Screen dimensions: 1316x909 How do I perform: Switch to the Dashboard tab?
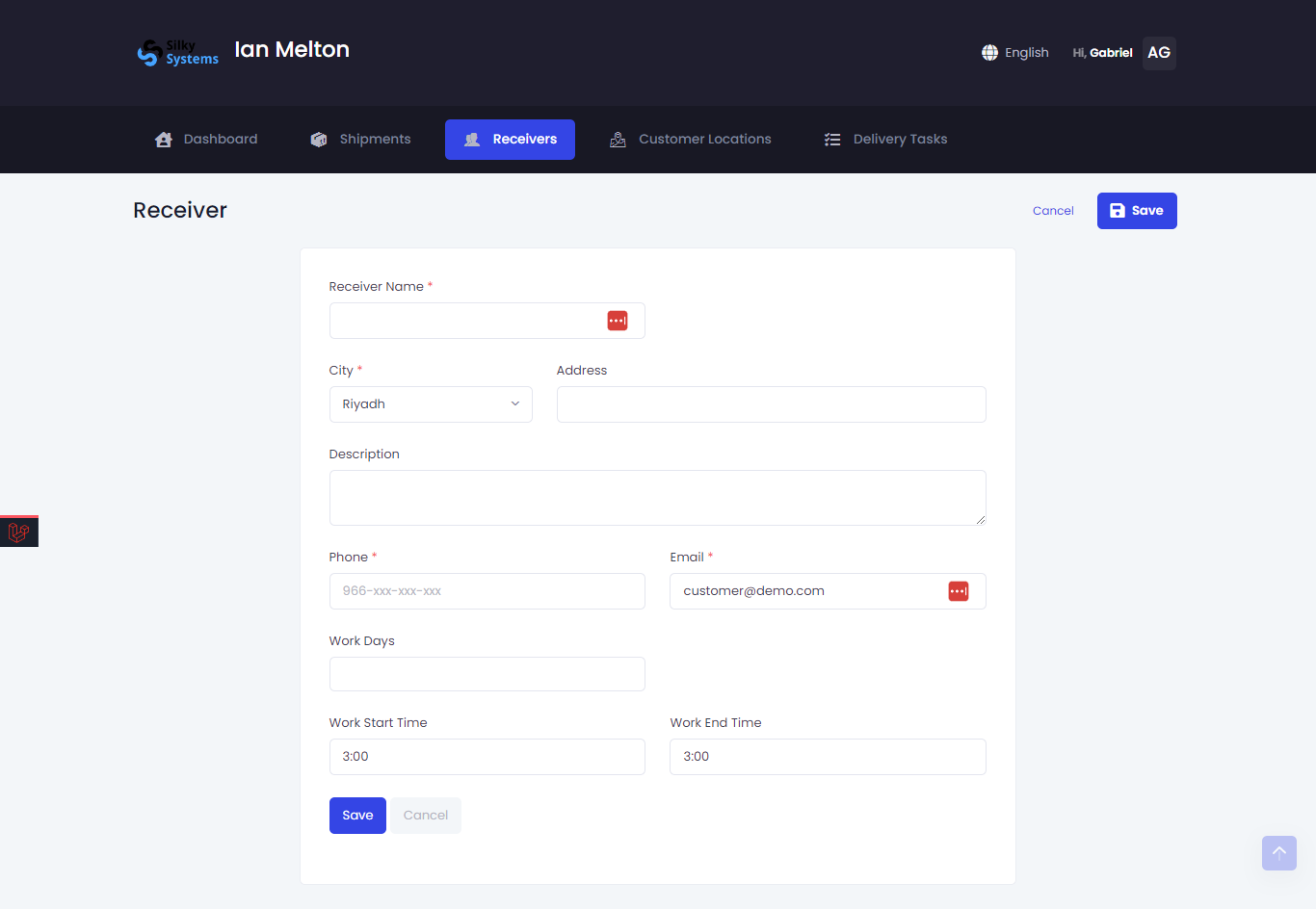[205, 139]
